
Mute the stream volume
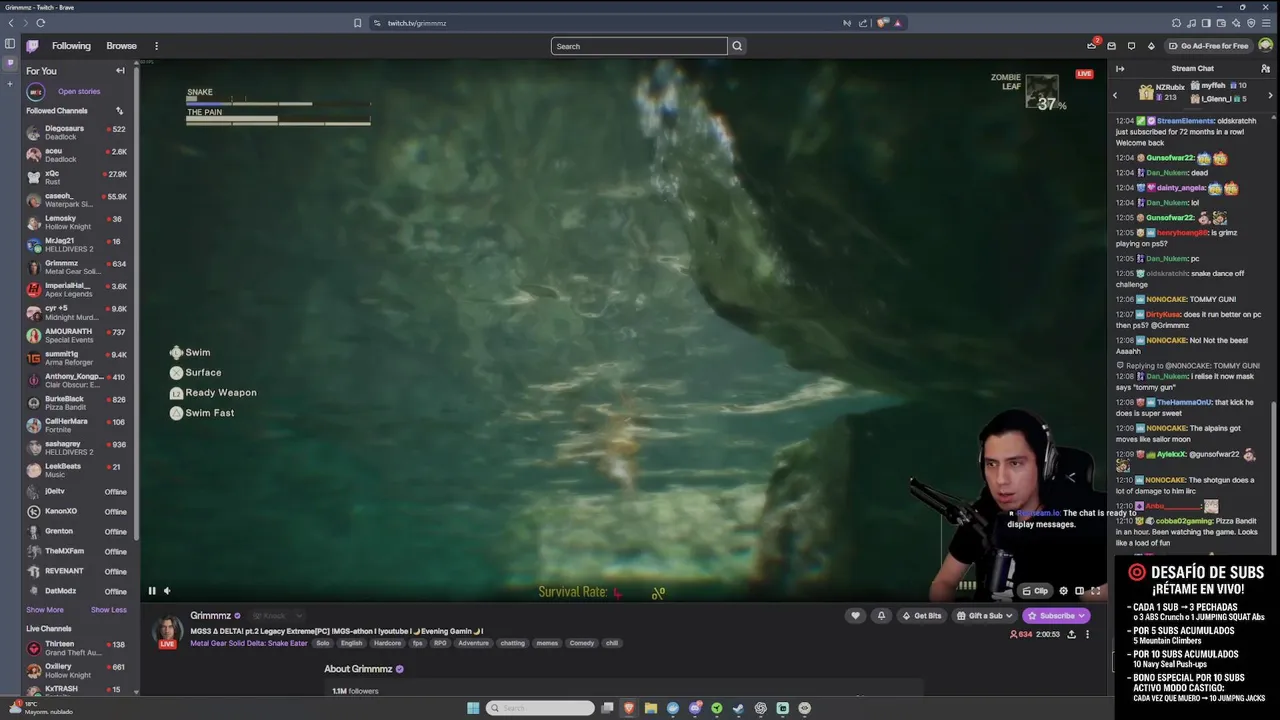click(167, 591)
